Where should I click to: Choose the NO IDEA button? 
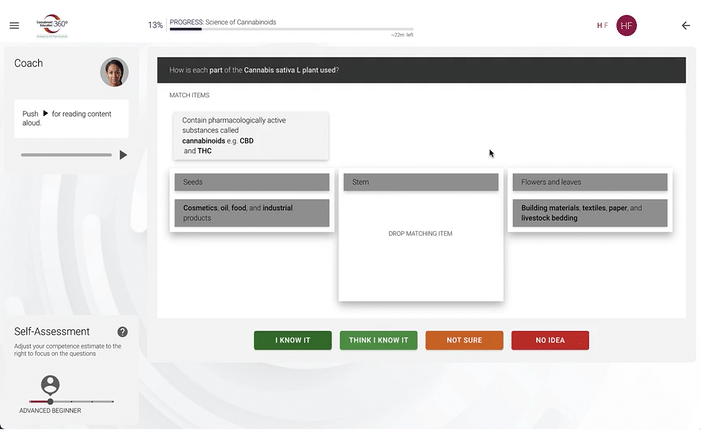[550, 340]
